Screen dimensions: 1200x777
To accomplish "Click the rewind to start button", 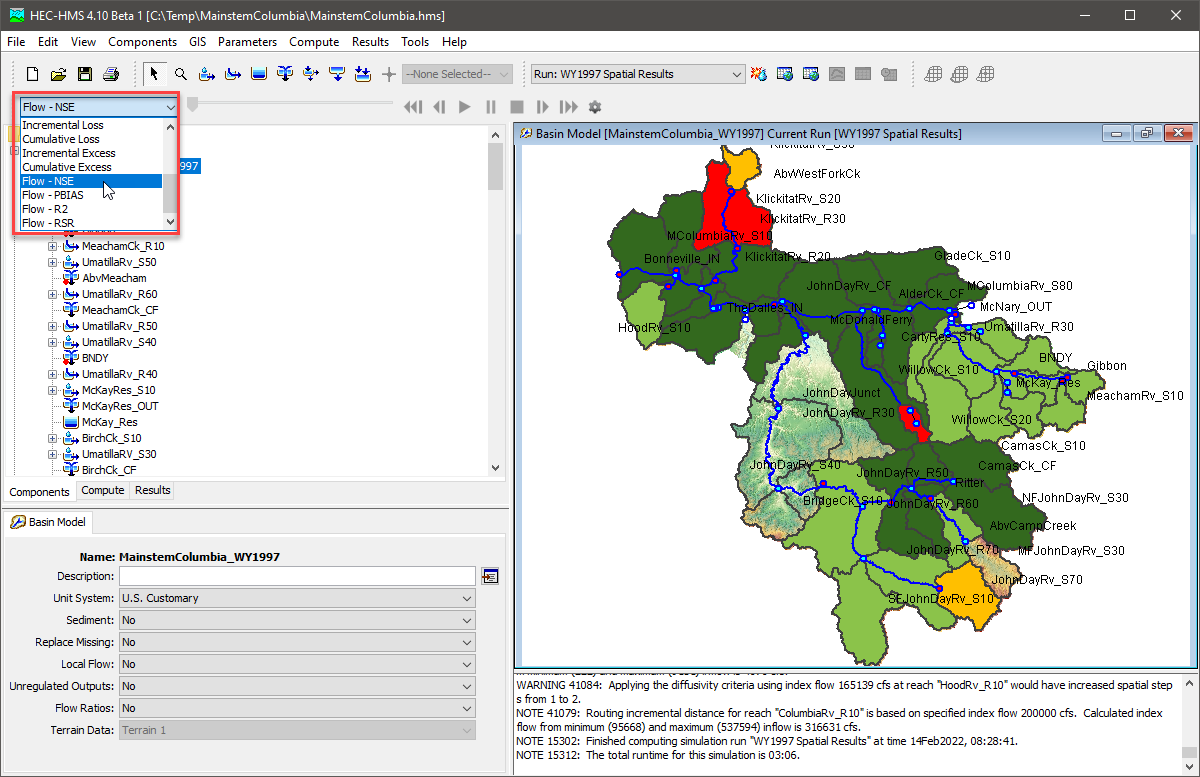I will 413,107.
